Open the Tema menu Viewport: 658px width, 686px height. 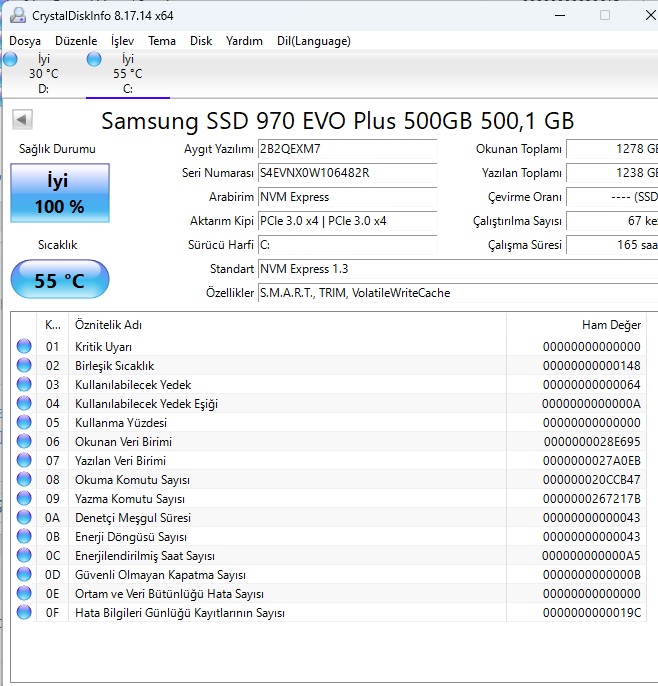[162, 41]
